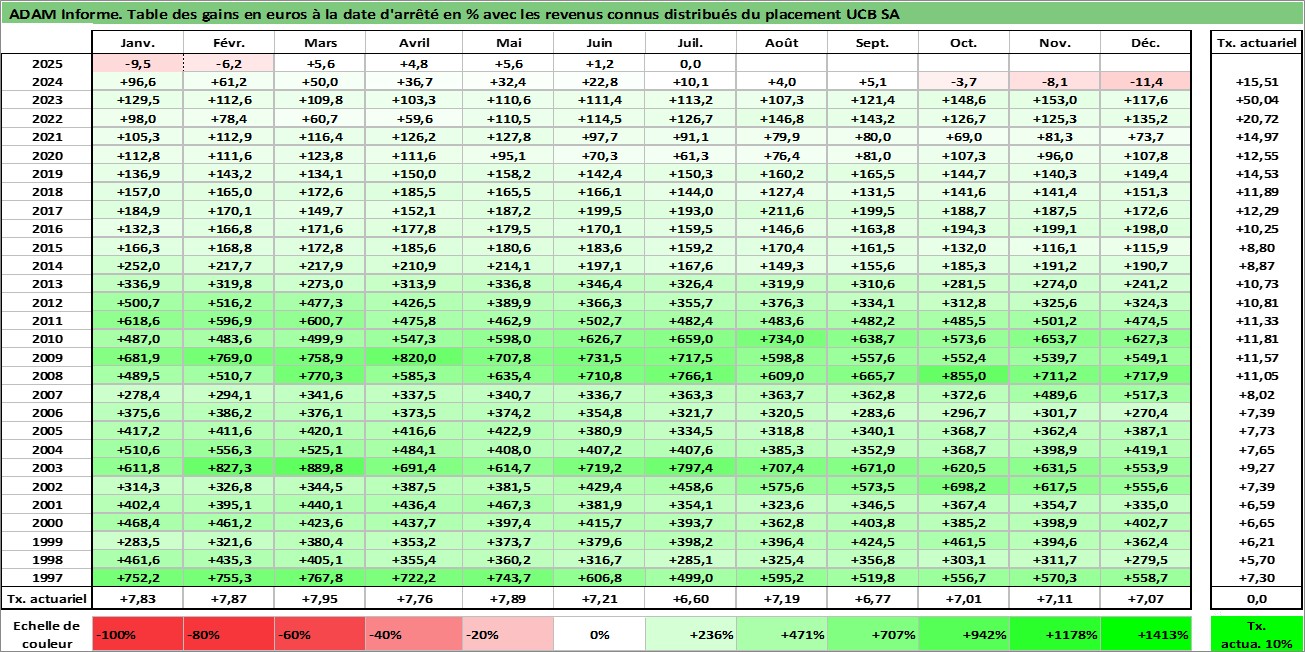
Task: Click the -6,2 cell in 2025 Févr.
Action: (x=229, y=63)
